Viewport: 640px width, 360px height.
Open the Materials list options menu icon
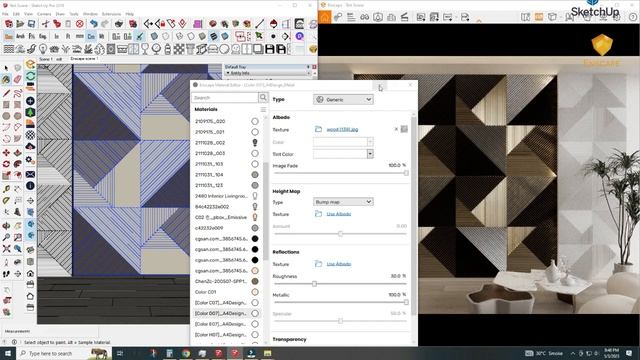click(263, 109)
